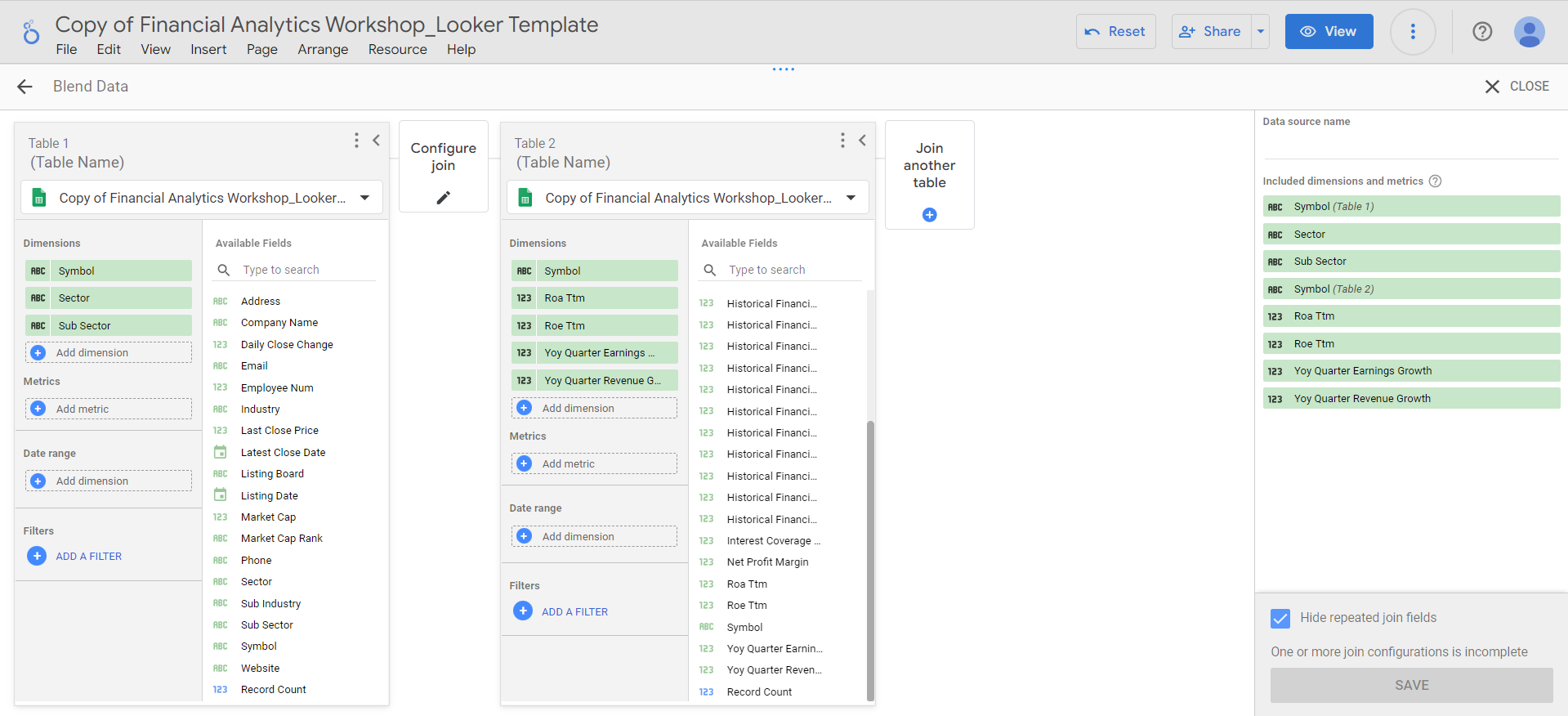Viewport: 1568px width, 716px height.
Task: Open the Insert menu
Action: click(x=208, y=50)
